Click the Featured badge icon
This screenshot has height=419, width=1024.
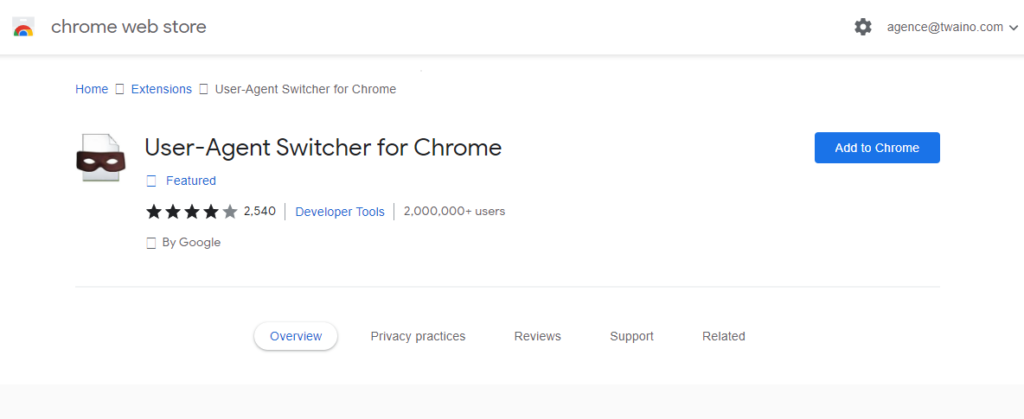click(151, 181)
